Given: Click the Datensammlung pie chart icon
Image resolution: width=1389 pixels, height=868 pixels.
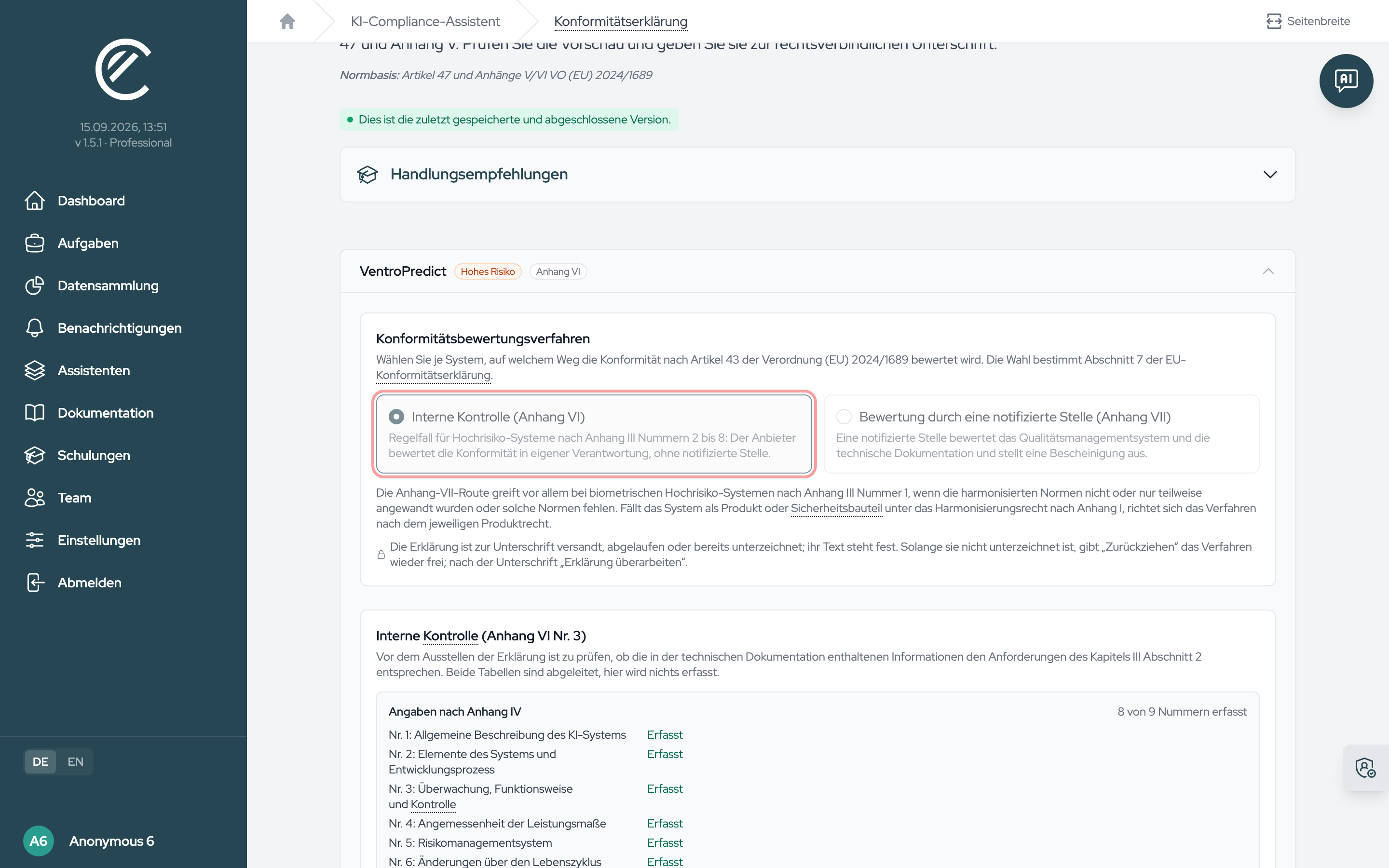Looking at the screenshot, I should (x=34, y=286).
